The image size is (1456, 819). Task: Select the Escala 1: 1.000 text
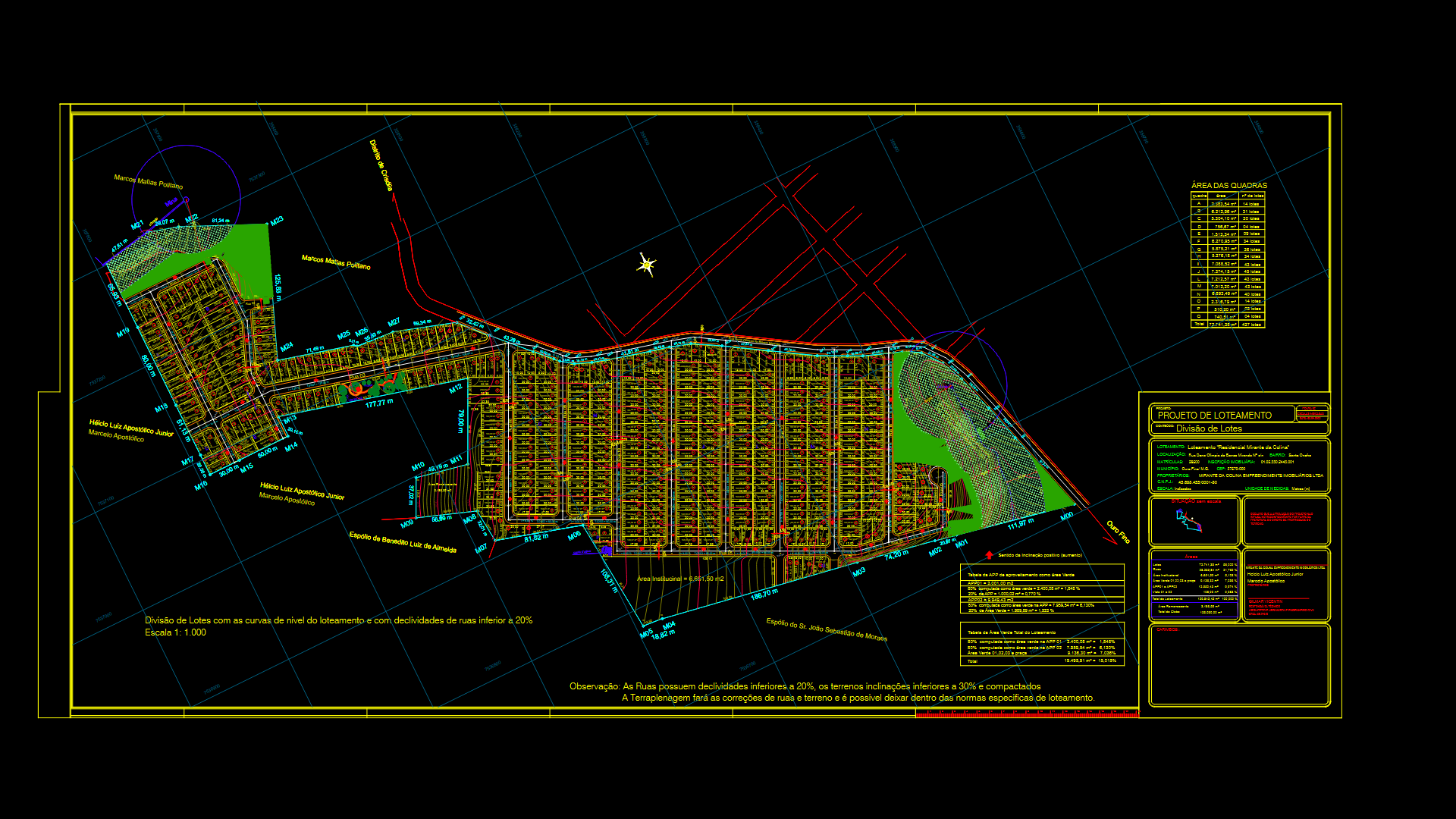(175, 632)
